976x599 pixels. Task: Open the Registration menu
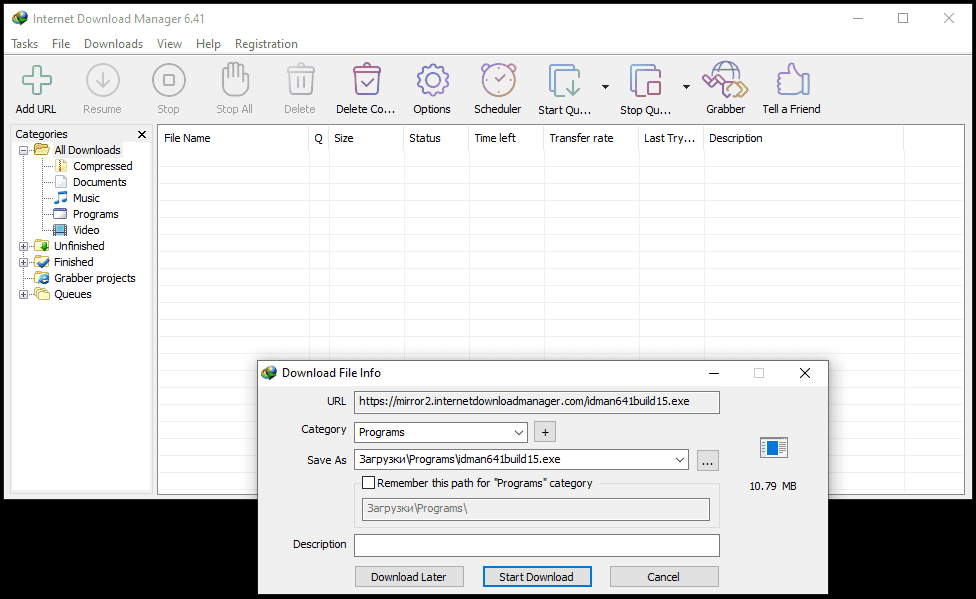click(x=266, y=44)
